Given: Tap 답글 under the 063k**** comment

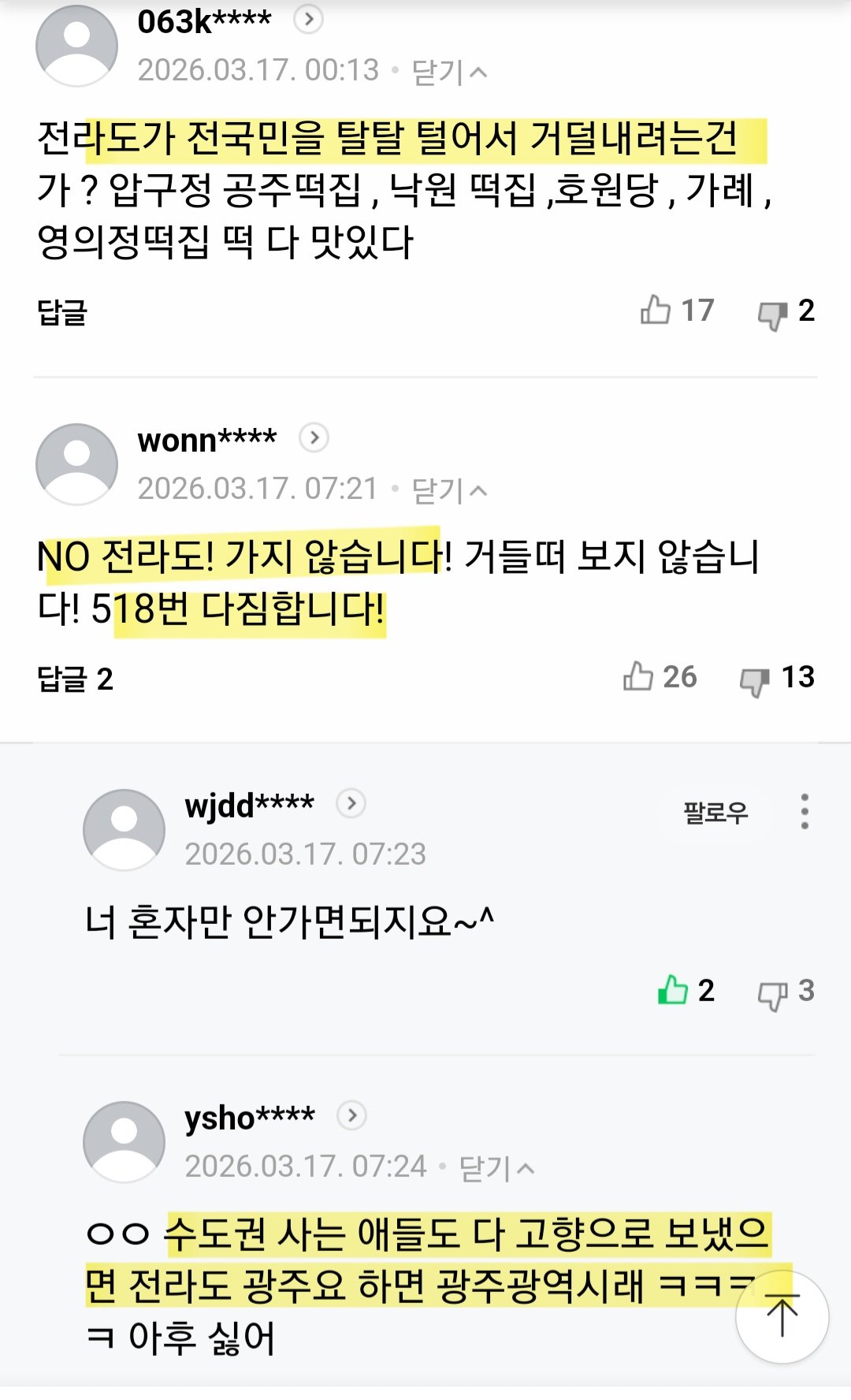Looking at the screenshot, I should [62, 312].
